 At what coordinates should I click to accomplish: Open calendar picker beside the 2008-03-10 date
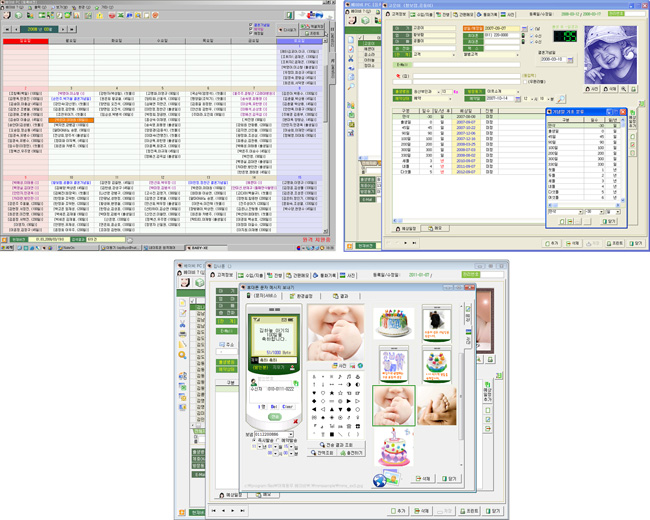[x=570, y=60]
